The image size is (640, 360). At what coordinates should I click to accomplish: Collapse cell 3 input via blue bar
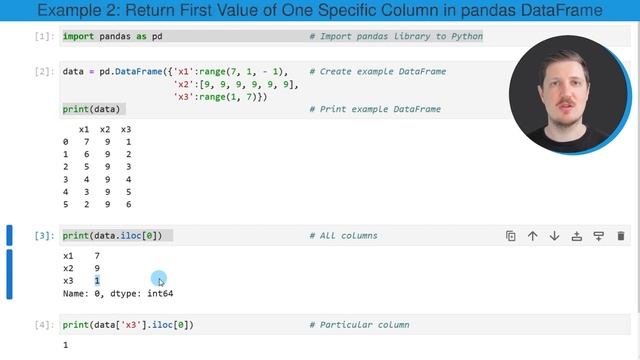click(x=9, y=236)
